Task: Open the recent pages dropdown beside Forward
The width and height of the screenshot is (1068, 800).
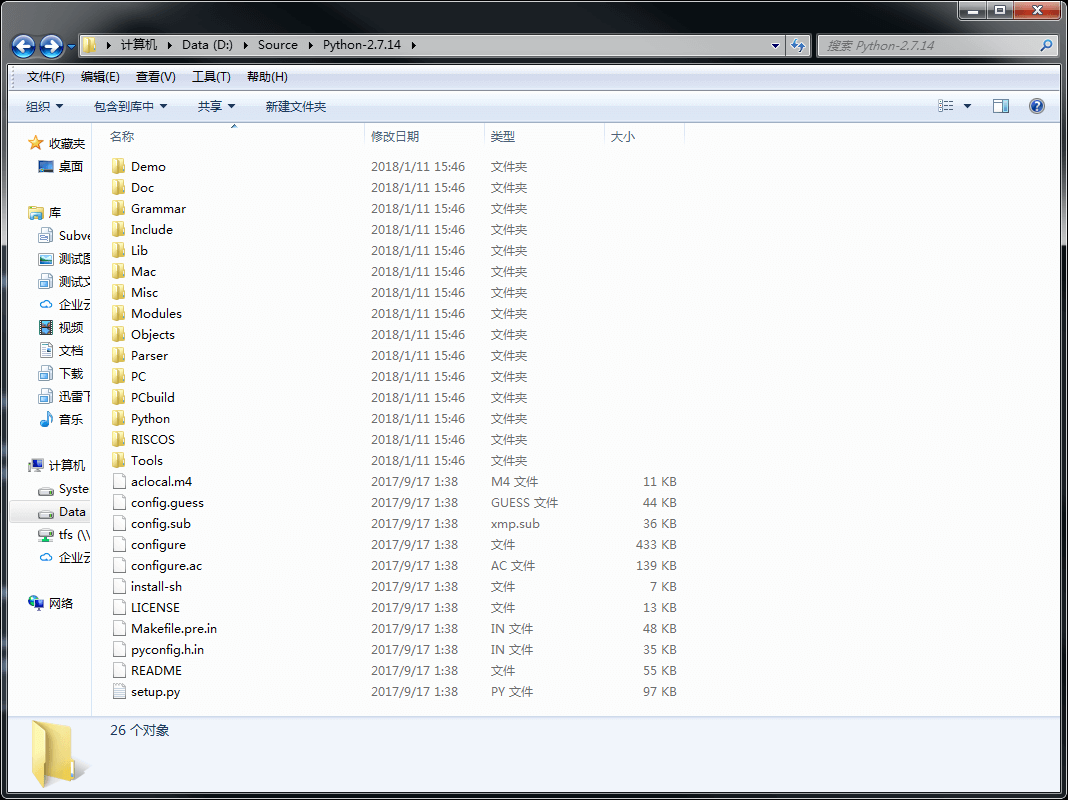Action: (x=71, y=46)
